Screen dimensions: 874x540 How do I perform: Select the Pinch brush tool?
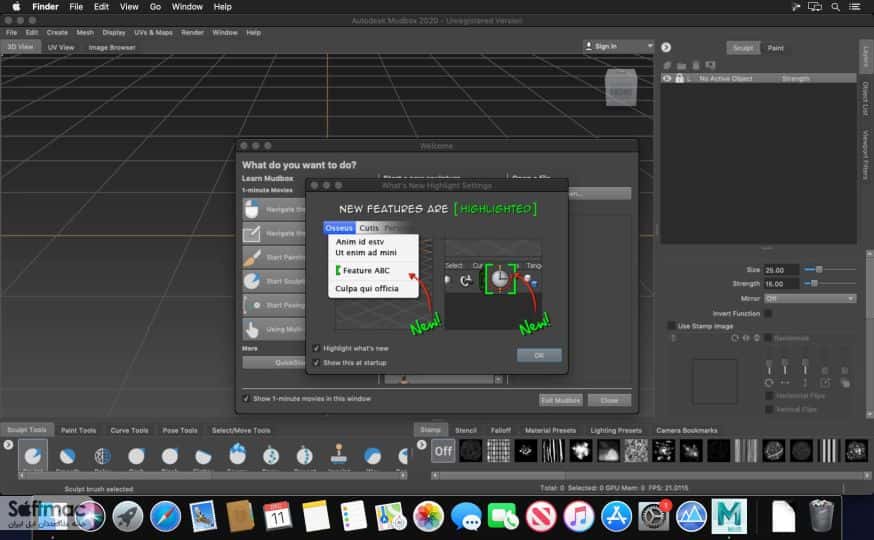tap(169, 456)
